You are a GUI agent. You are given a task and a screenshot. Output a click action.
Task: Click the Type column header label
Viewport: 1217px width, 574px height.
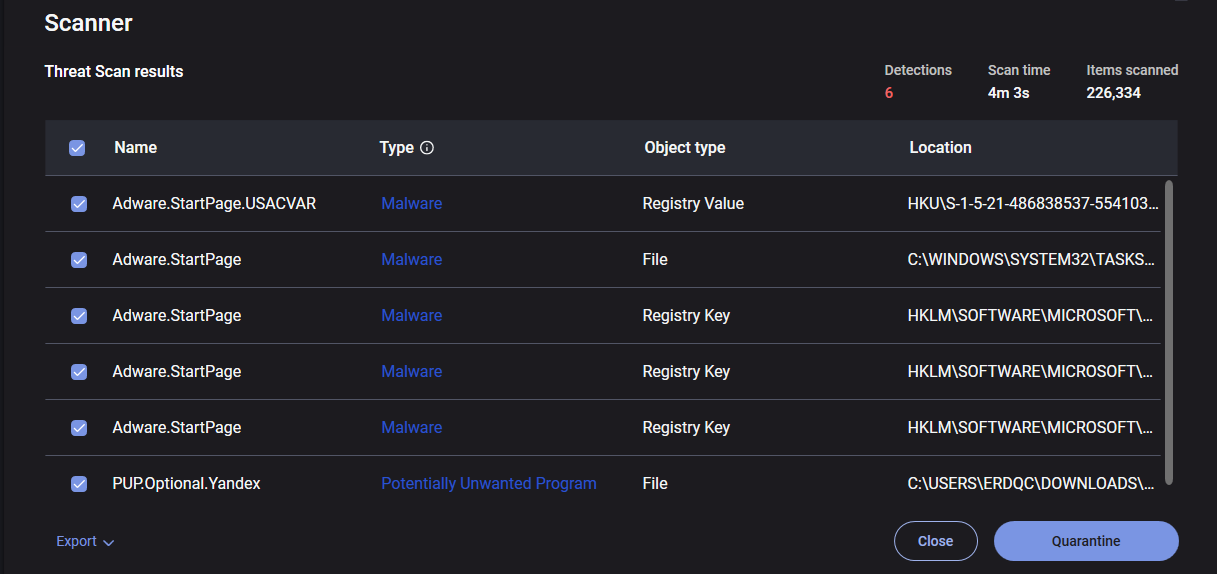tap(396, 148)
